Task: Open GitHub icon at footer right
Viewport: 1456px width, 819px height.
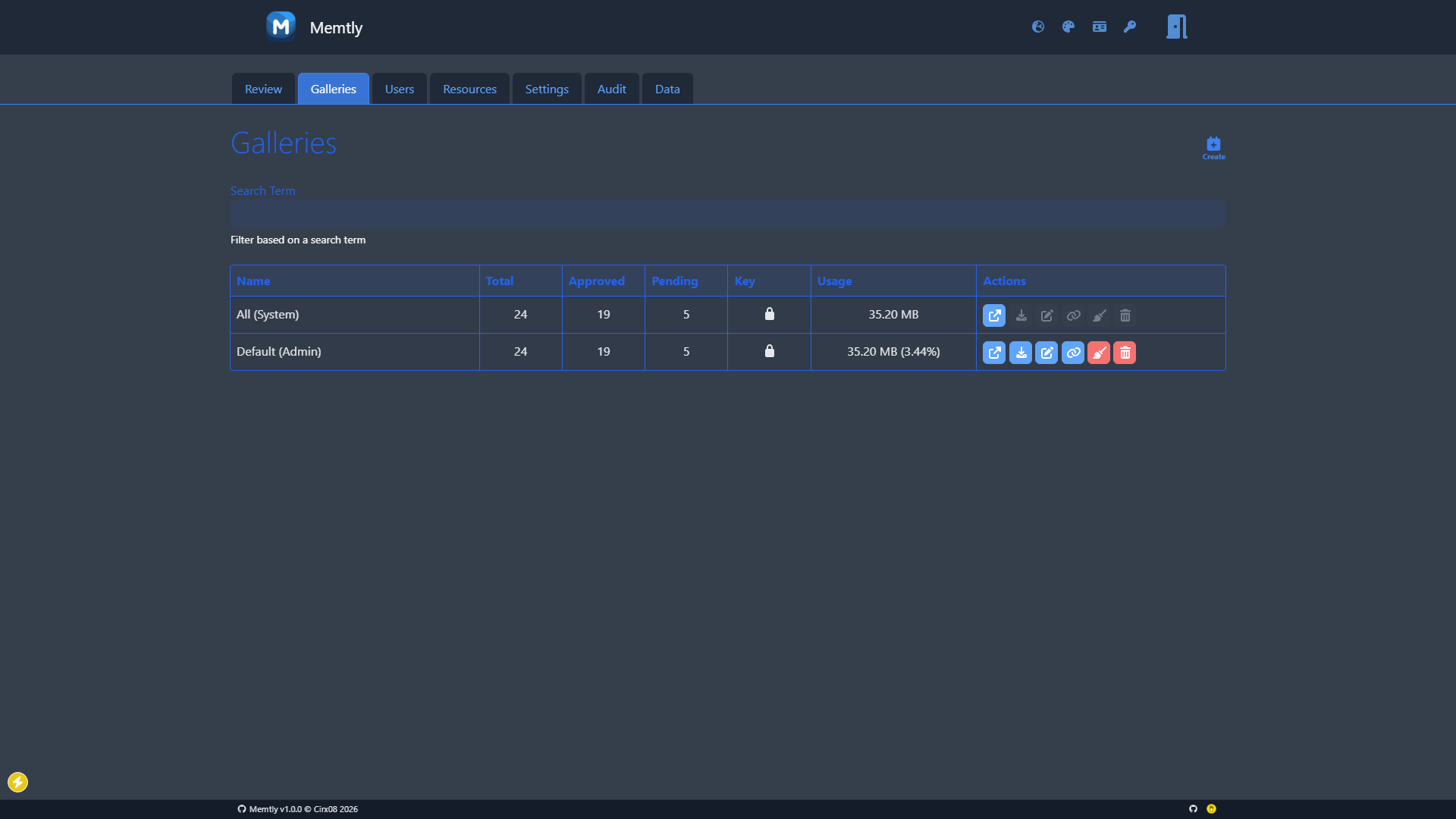Action: 1193,809
